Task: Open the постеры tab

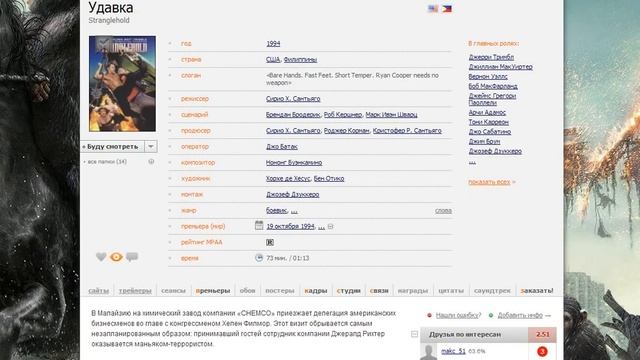Action: coord(280,291)
